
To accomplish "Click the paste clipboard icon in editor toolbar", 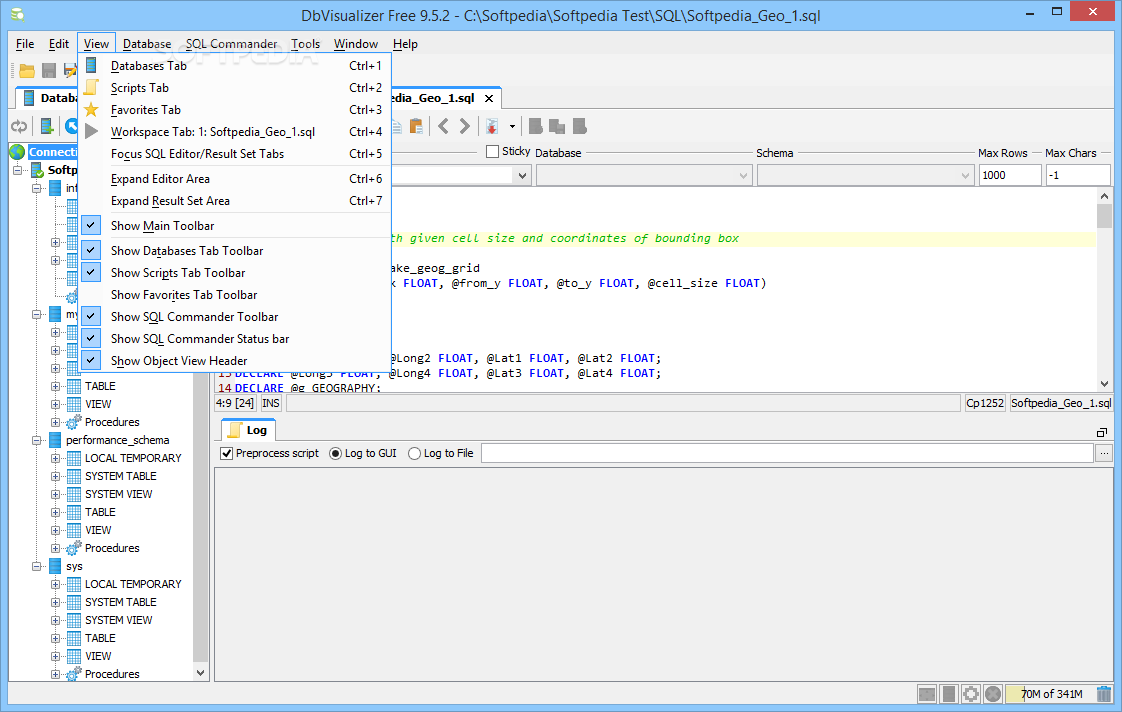I will coord(416,127).
